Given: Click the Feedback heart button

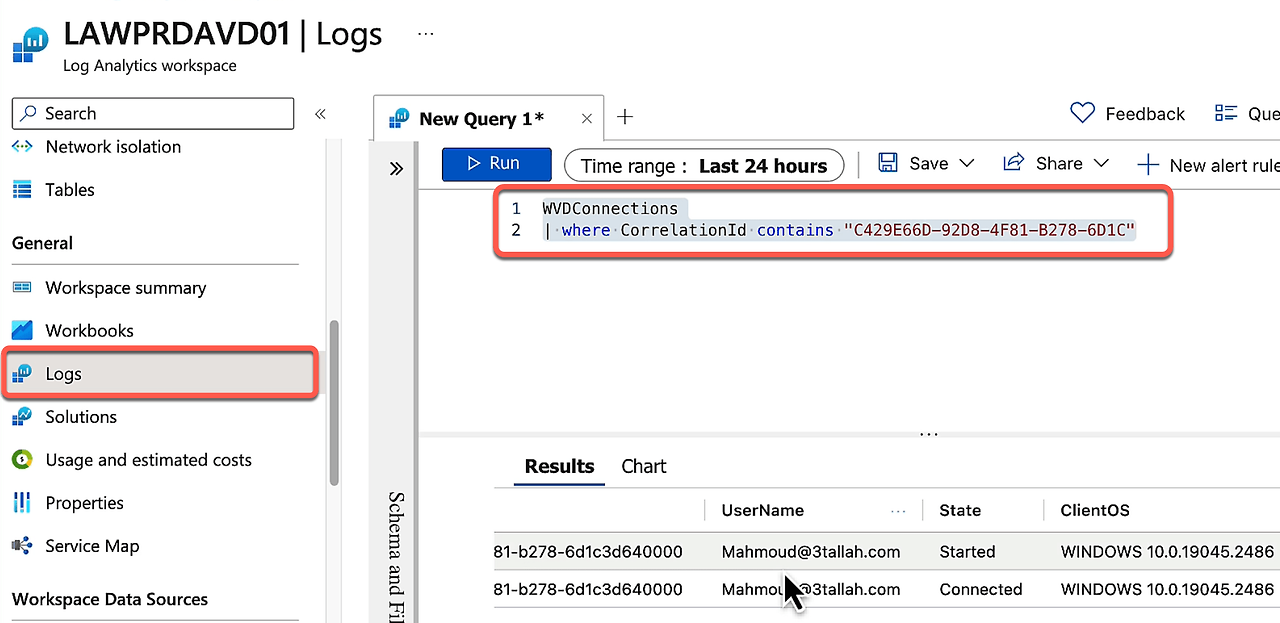Looking at the screenshot, I should click(x=1127, y=113).
